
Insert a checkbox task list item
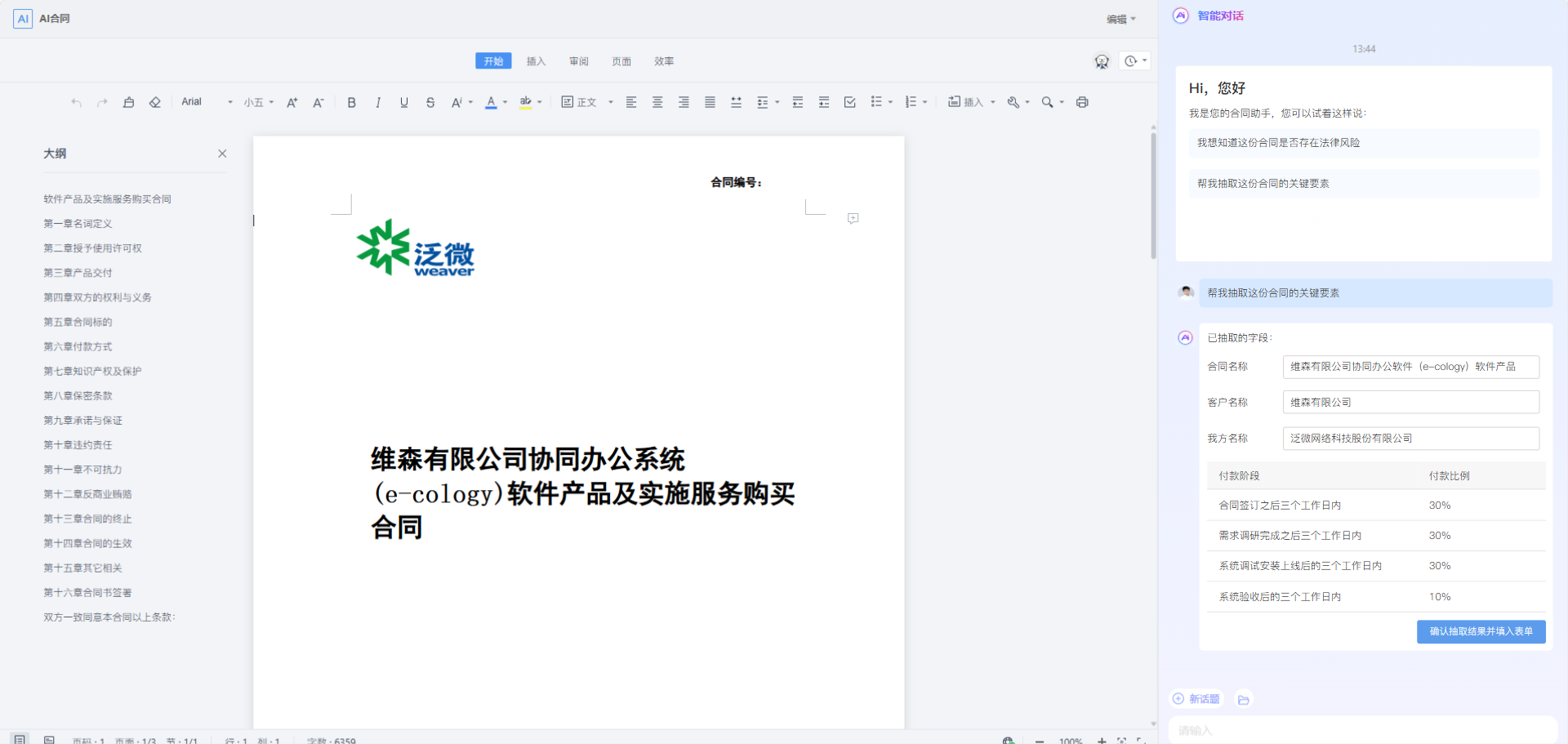click(850, 102)
